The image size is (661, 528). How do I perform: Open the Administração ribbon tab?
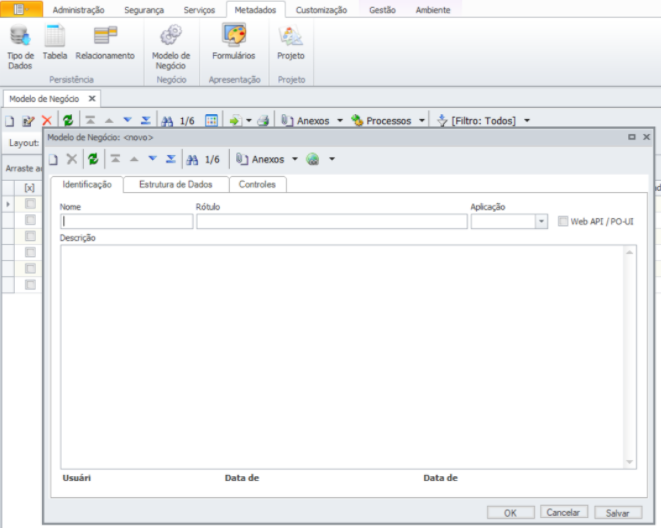(x=78, y=10)
